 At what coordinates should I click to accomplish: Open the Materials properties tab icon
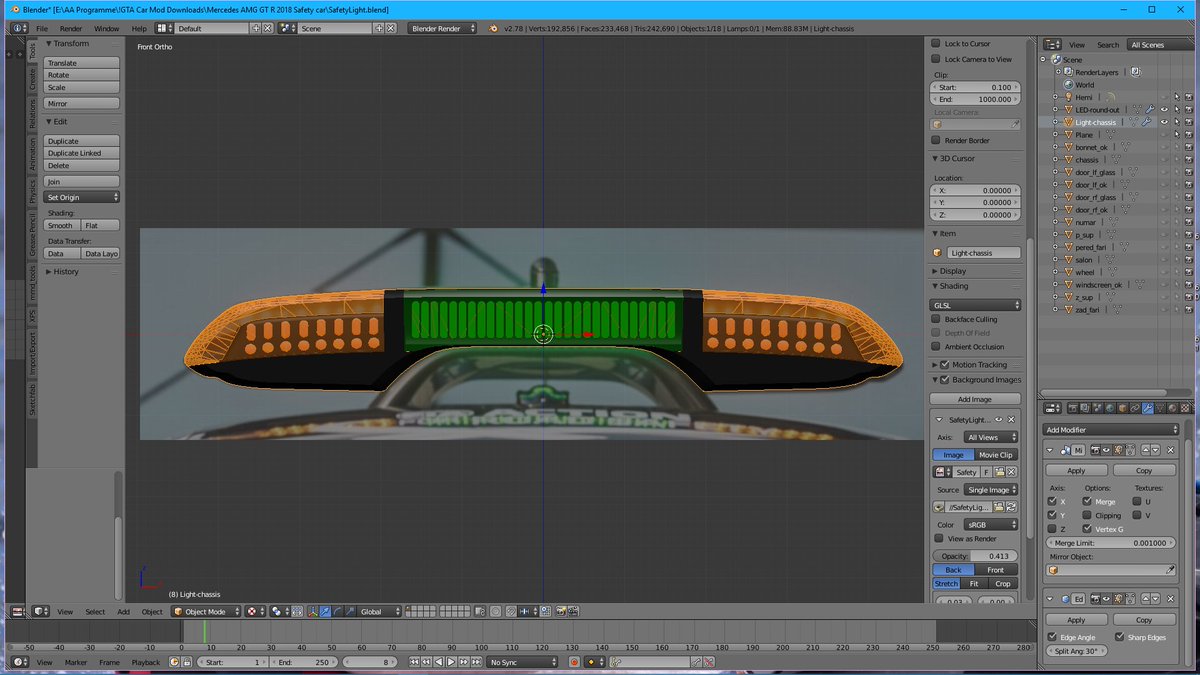1172,408
